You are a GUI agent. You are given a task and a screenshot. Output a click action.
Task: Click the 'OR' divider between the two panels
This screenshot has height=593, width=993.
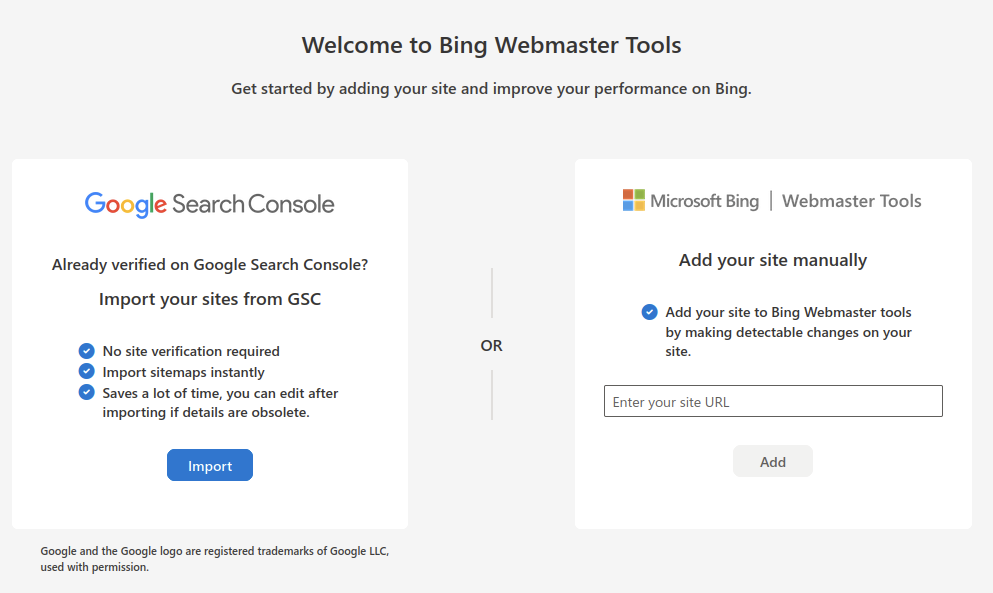click(491, 345)
